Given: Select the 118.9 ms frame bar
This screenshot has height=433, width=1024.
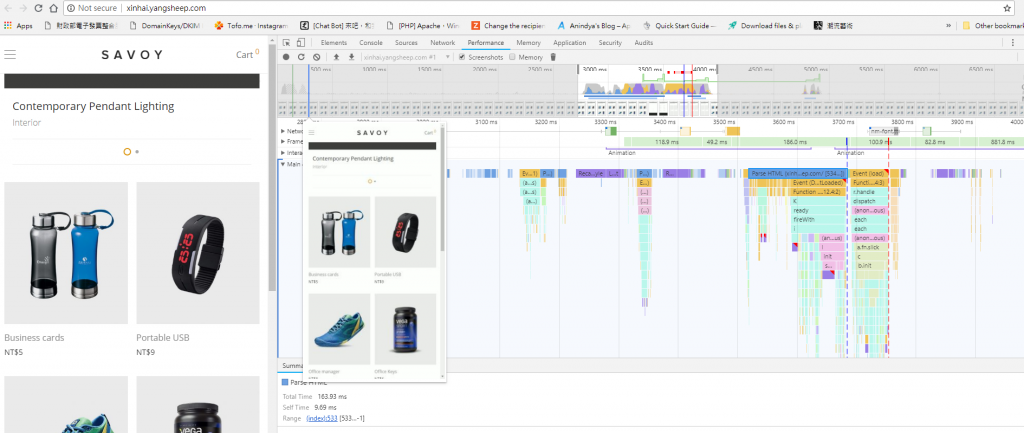Looking at the screenshot, I should pyautogui.click(x=667, y=142).
